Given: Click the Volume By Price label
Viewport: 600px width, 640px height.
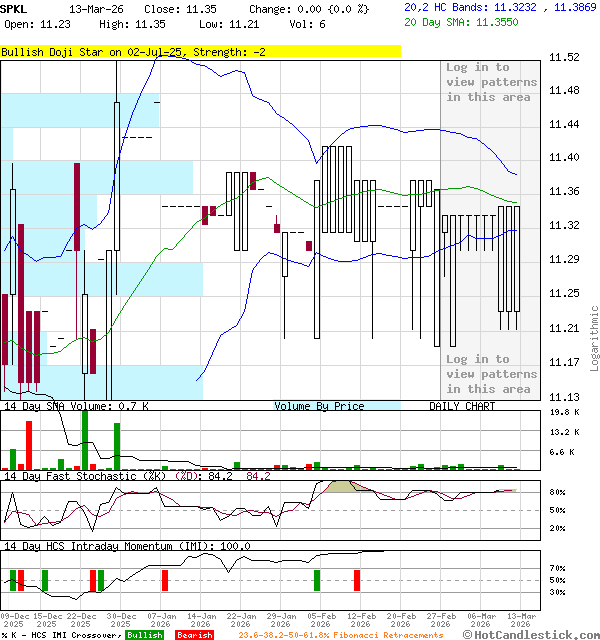Looking at the screenshot, I should coord(319,406).
